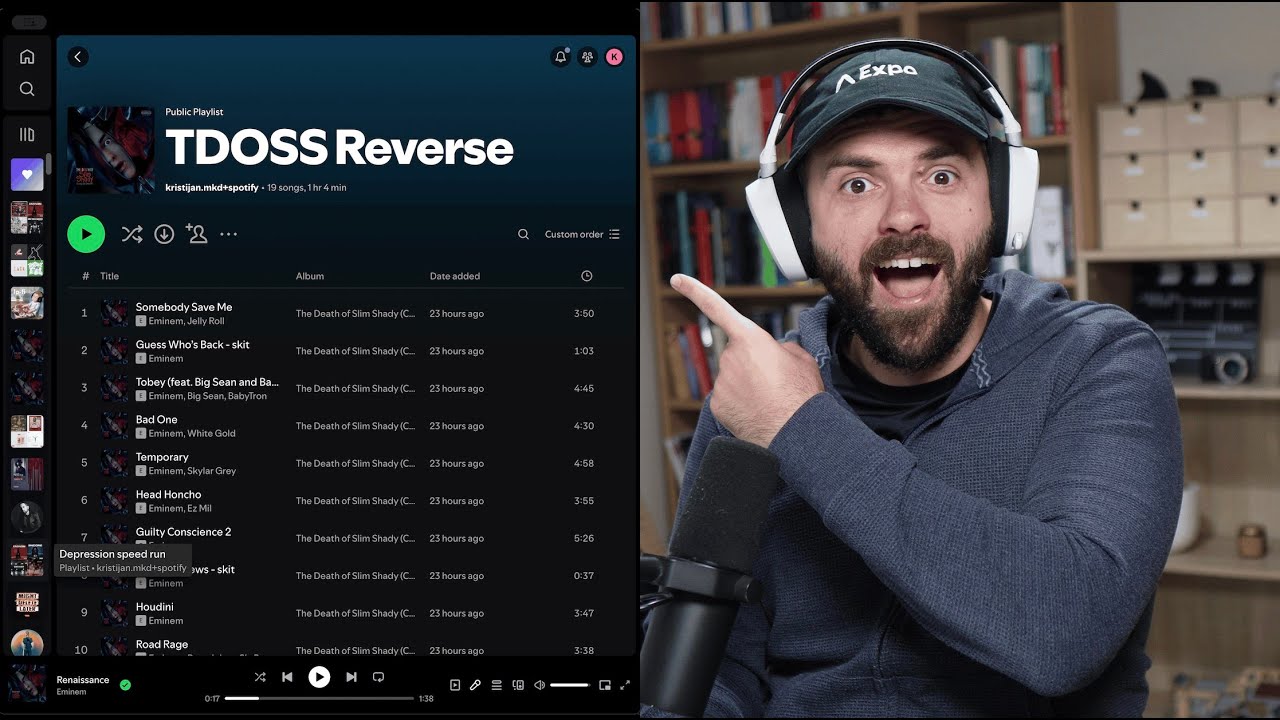Image resolution: width=1280 pixels, height=720 pixels.
Task: Invite collaborators to the playlist
Action: pos(196,234)
